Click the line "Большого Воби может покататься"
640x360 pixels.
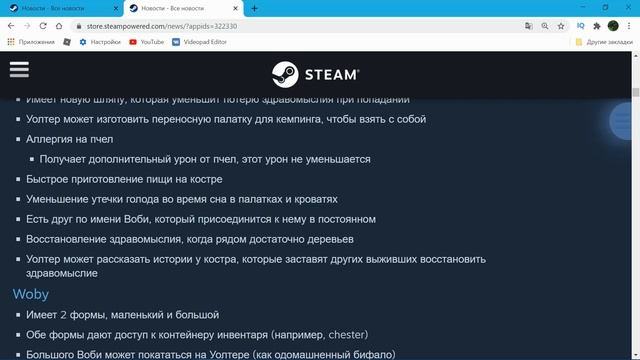(x=211, y=354)
